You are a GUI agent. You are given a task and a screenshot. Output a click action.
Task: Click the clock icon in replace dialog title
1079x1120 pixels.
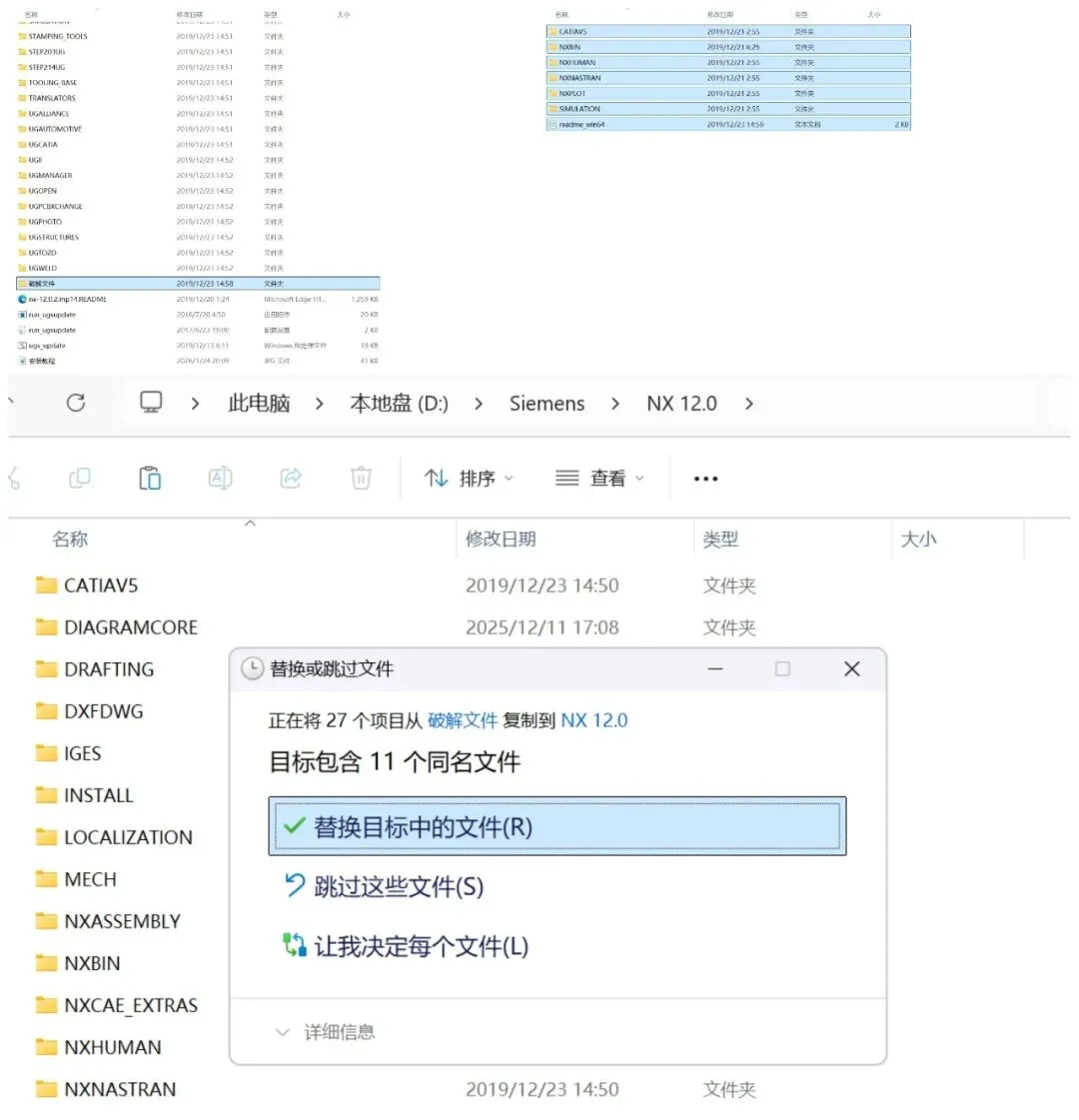(252, 669)
